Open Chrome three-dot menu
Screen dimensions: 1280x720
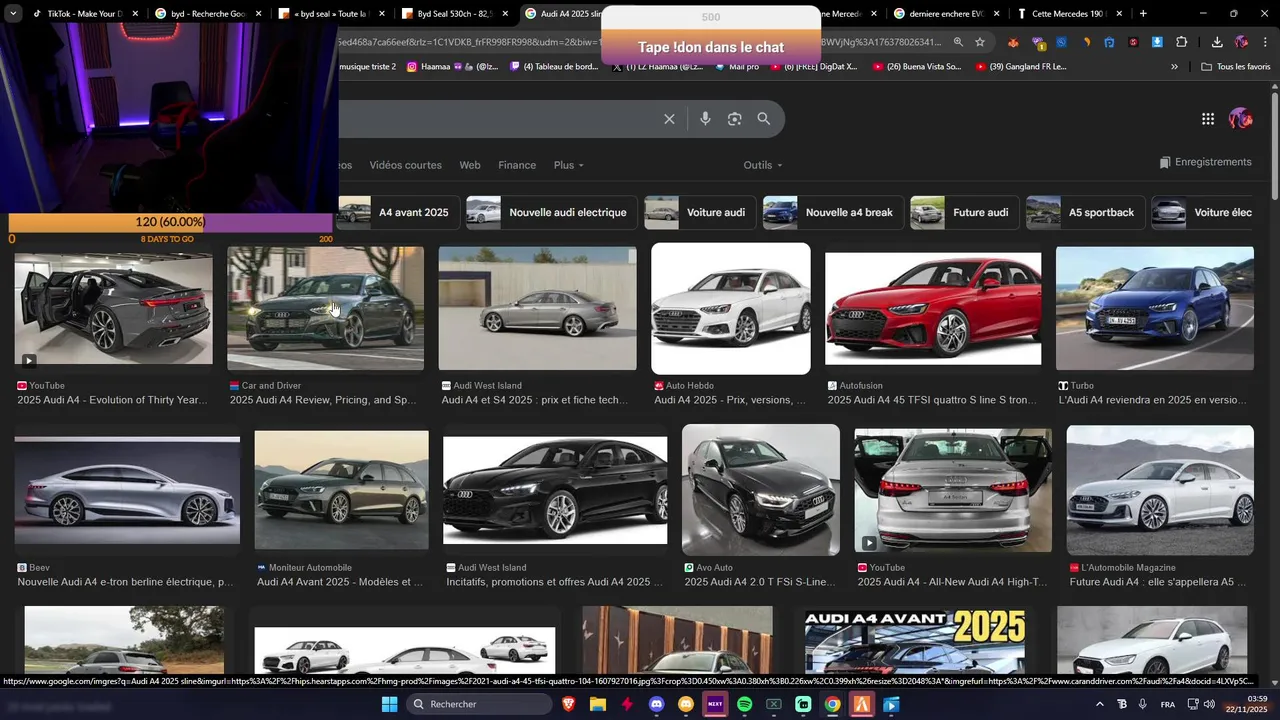point(1265,42)
